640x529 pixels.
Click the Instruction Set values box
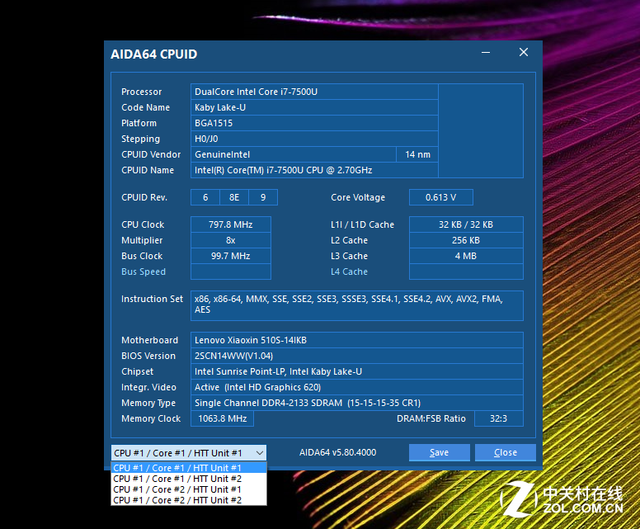coord(357,305)
